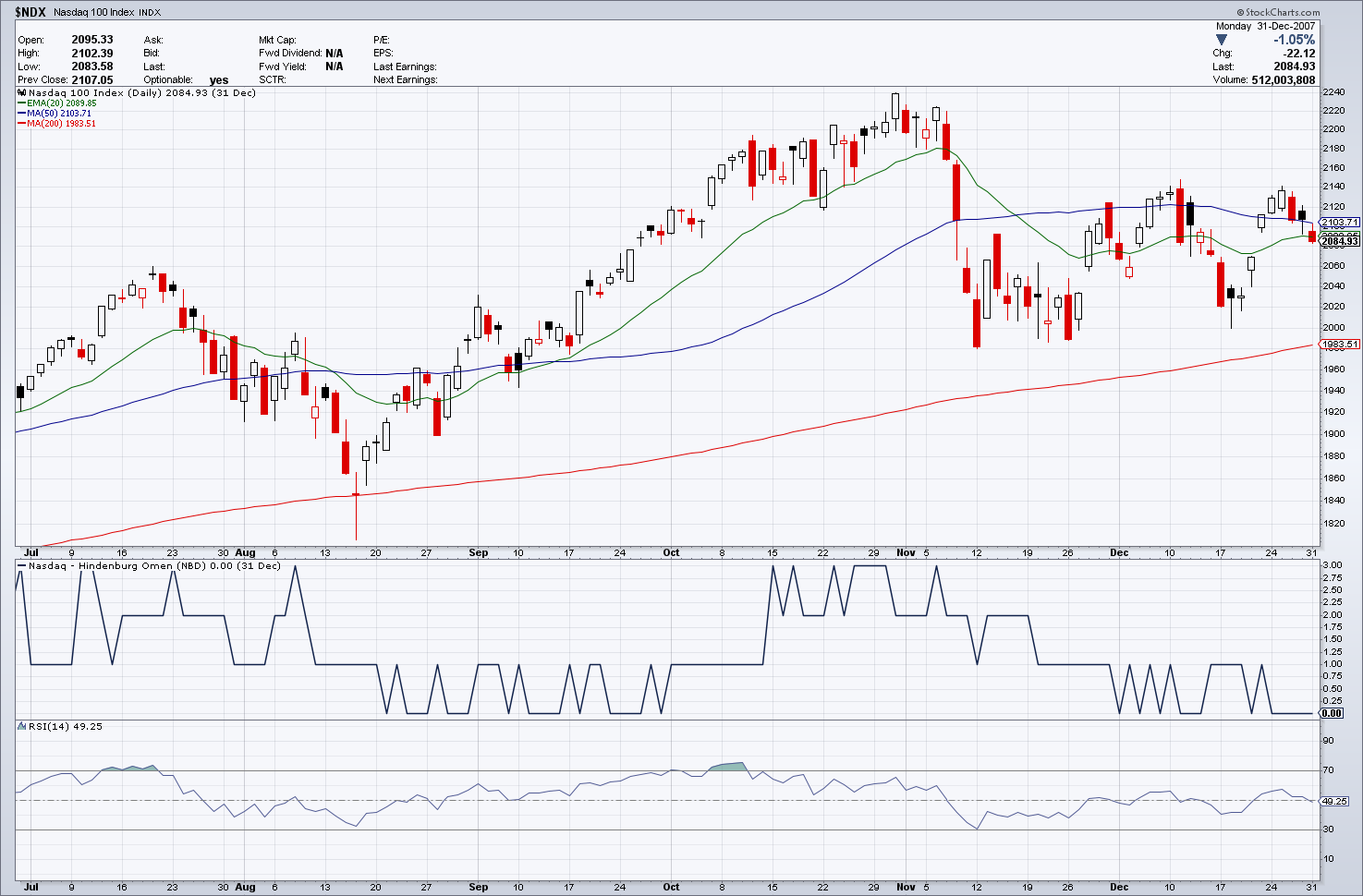
Task: Click the 'Last Earnings:' label
Action: 405,67
